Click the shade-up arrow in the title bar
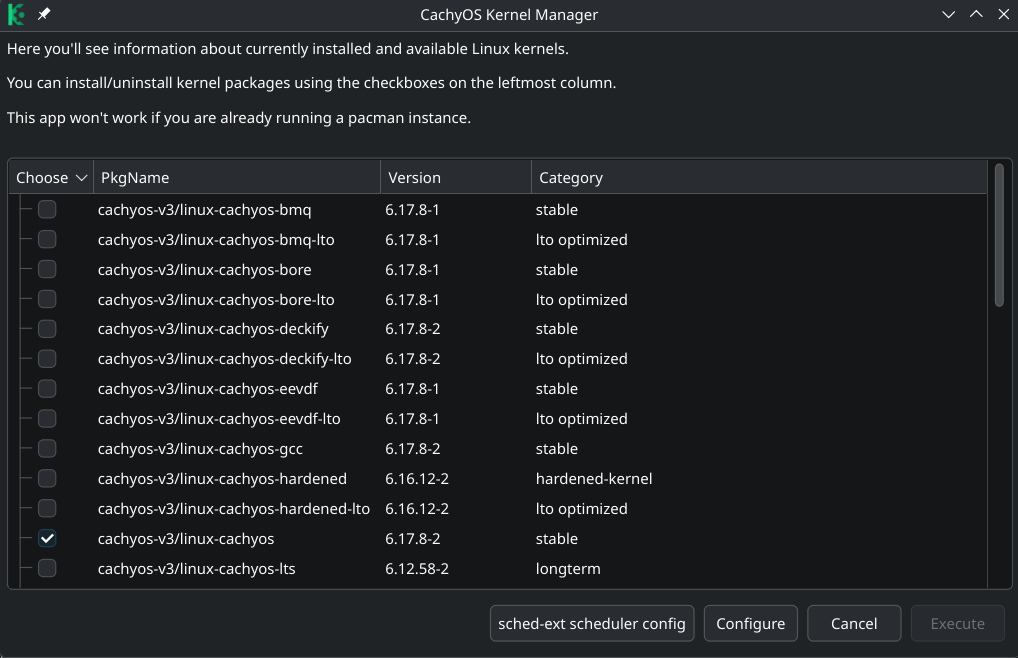 click(x=974, y=14)
